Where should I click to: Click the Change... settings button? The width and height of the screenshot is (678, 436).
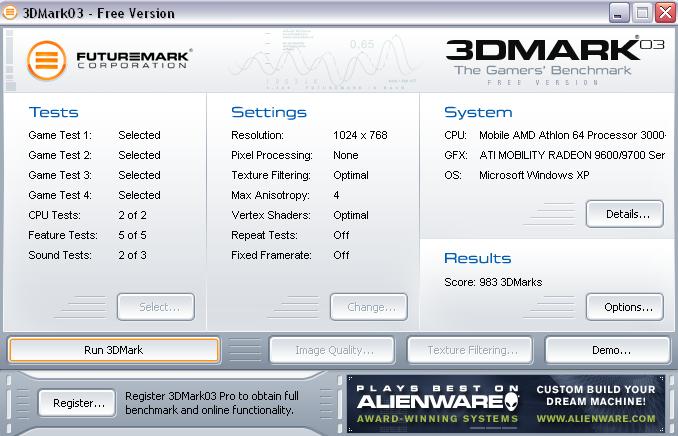point(369,307)
